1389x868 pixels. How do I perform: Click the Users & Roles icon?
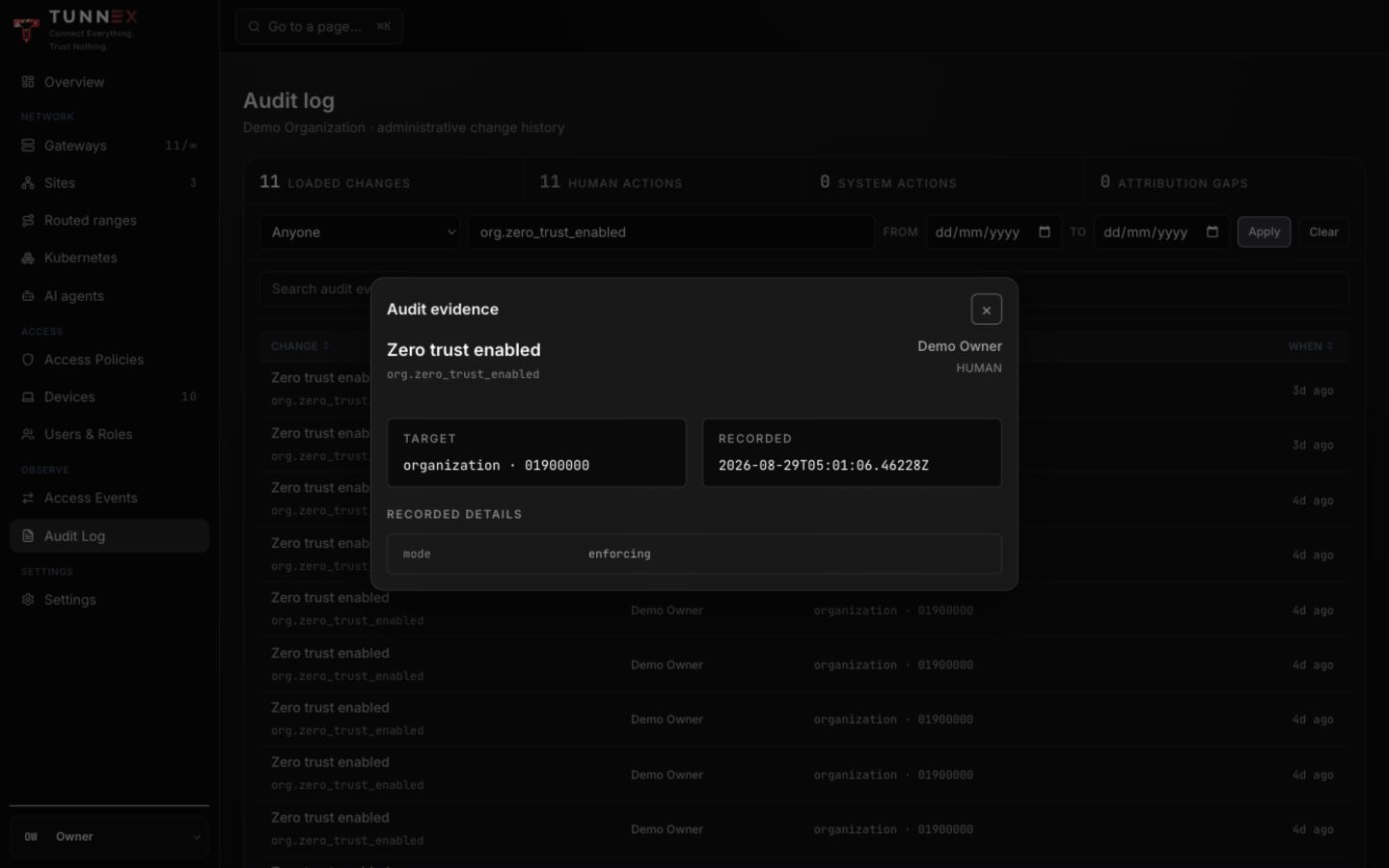pos(28,434)
